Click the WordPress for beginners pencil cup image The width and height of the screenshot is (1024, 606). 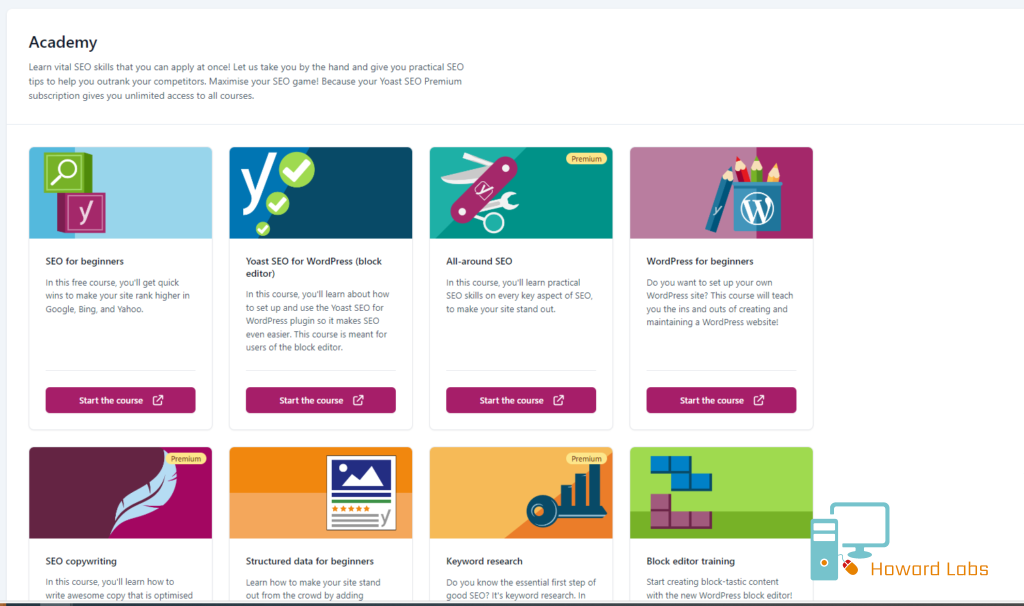721,193
